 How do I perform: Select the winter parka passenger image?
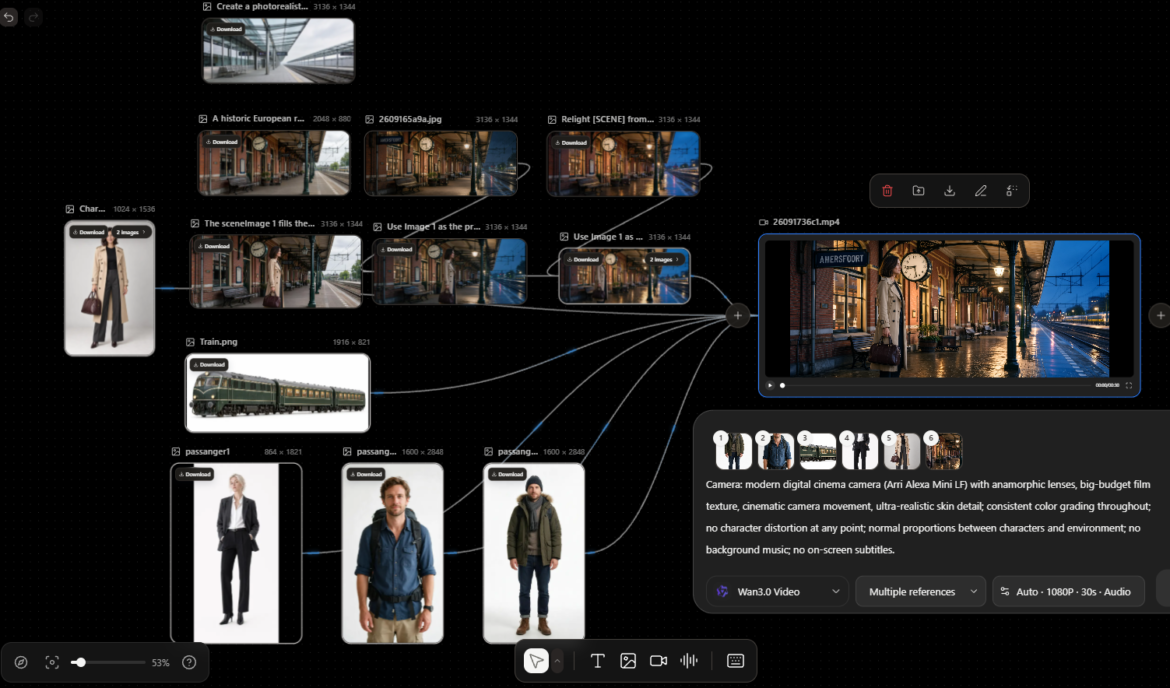pyautogui.click(x=534, y=553)
